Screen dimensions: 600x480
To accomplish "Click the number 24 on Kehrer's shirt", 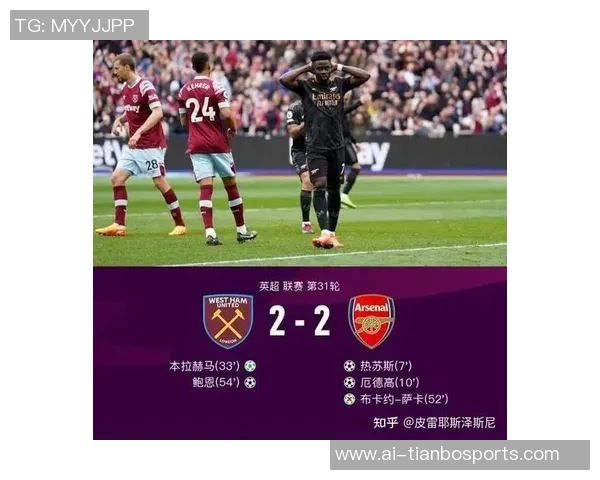I will (202, 109).
